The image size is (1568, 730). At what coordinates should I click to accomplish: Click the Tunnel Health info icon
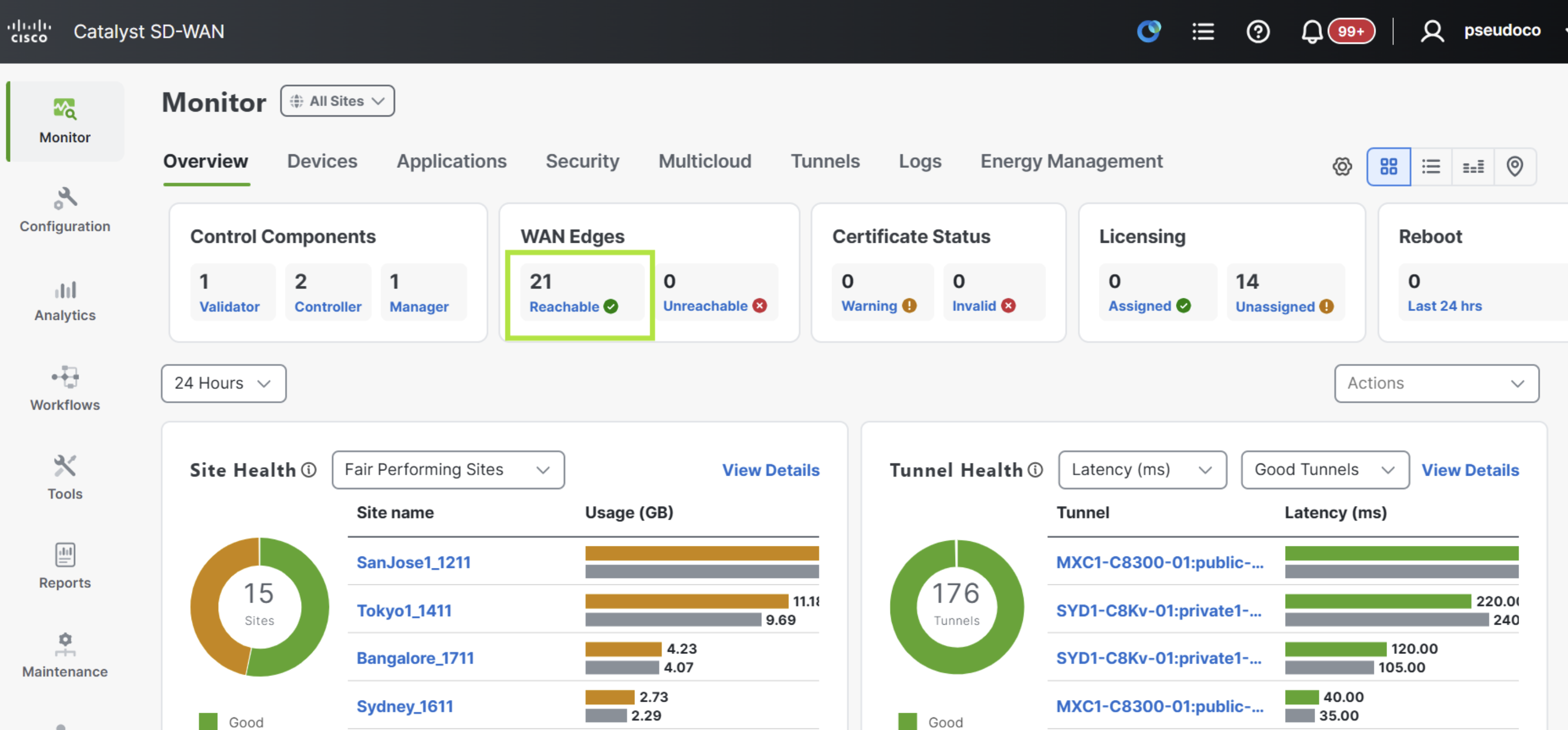pyautogui.click(x=1035, y=470)
